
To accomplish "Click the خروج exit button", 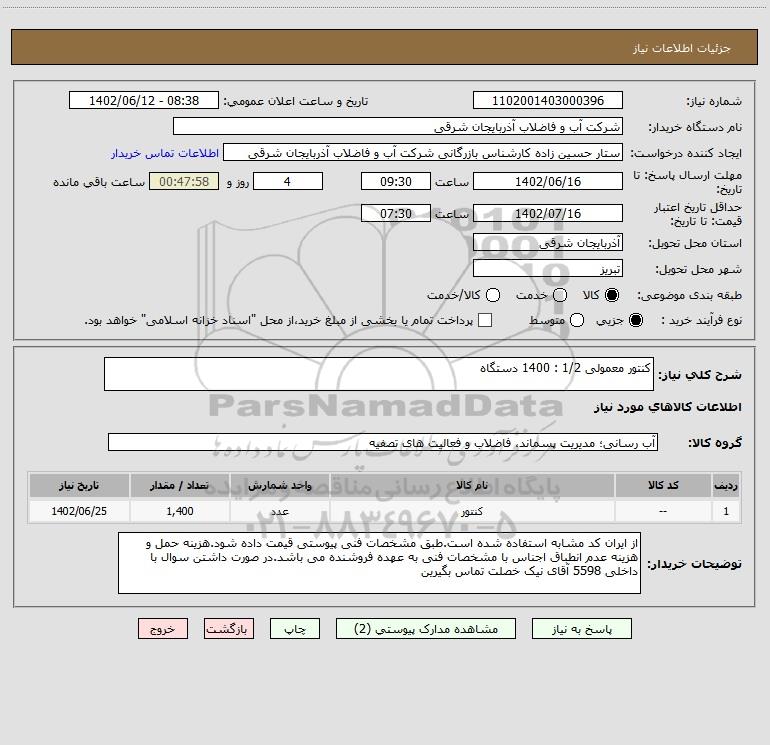I will point(163,629).
